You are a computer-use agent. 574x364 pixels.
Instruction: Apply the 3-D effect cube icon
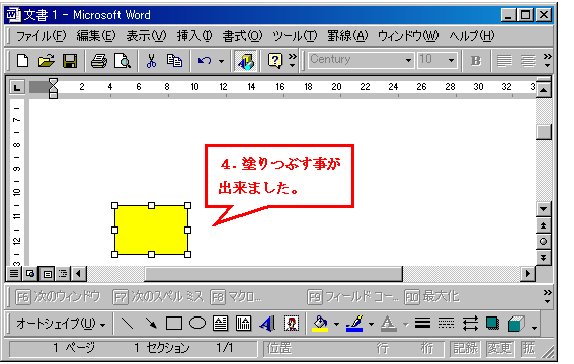point(516,323)
